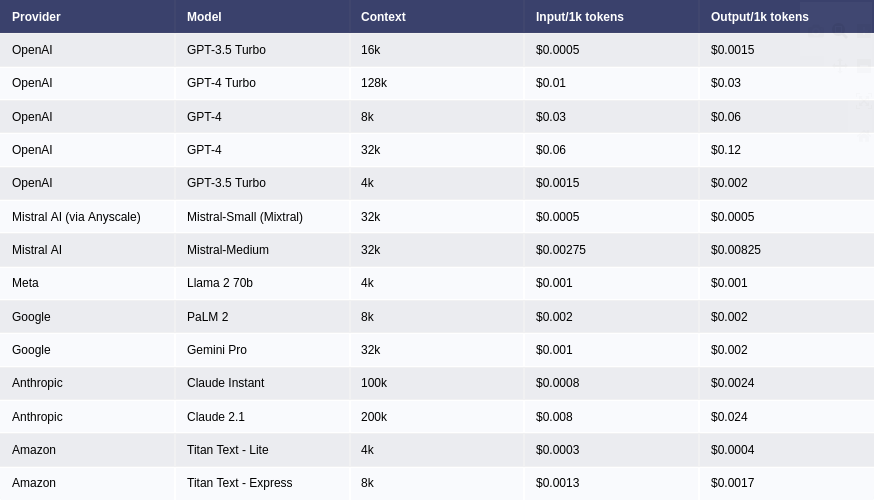Screen dimensions: 874x500
Task: Select the $0.008 input price cell
Action: pyautogui.click(x=554, y=417)
